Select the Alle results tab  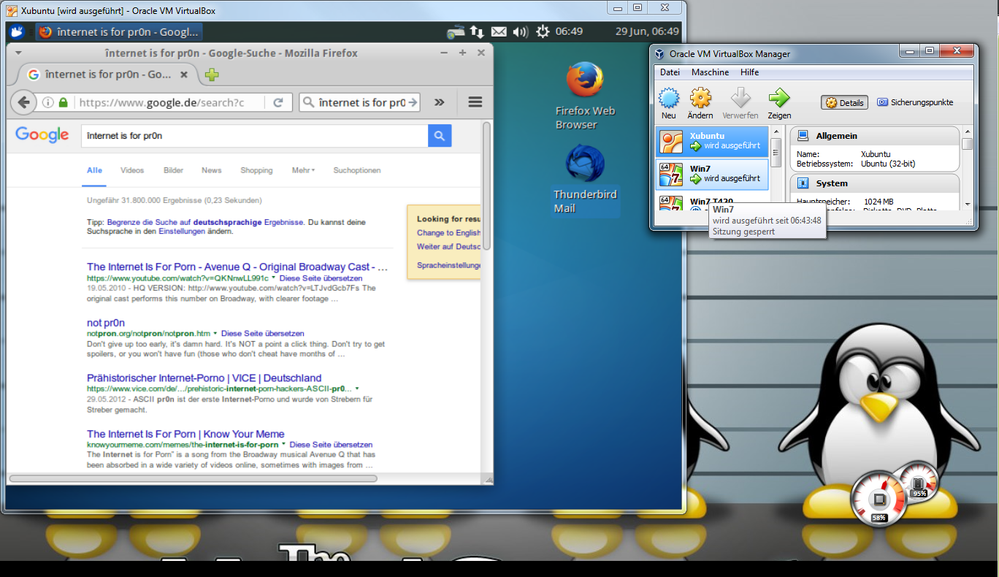(x=94, y=170)
